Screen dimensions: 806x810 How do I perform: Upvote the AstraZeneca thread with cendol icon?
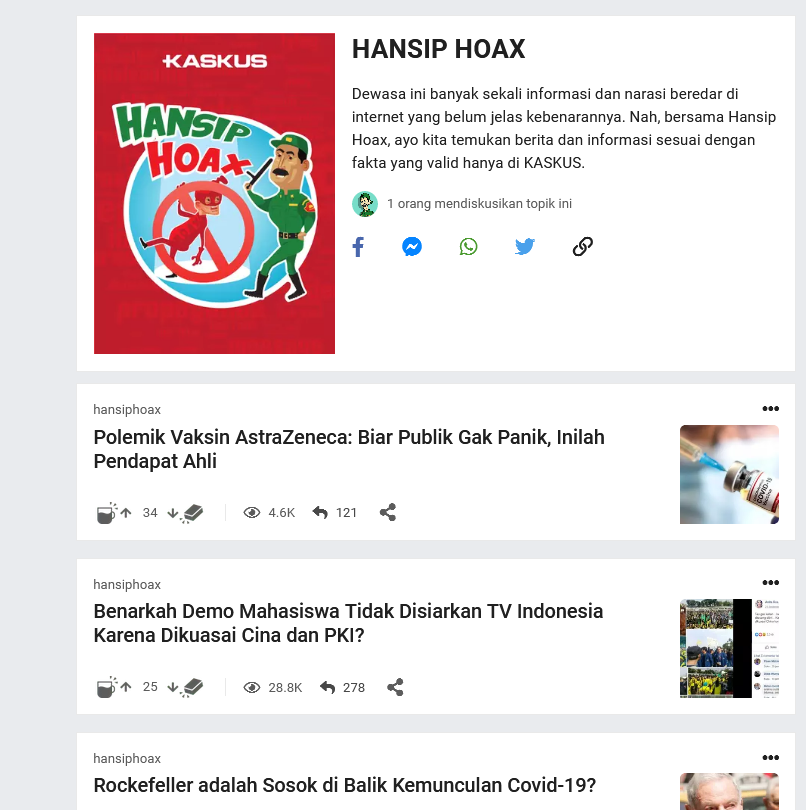coord(114,513)
